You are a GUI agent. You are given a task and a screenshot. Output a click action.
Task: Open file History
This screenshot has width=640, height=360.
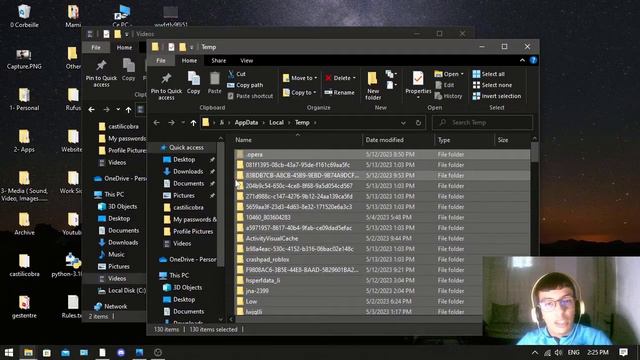click(x=448, y=96)
